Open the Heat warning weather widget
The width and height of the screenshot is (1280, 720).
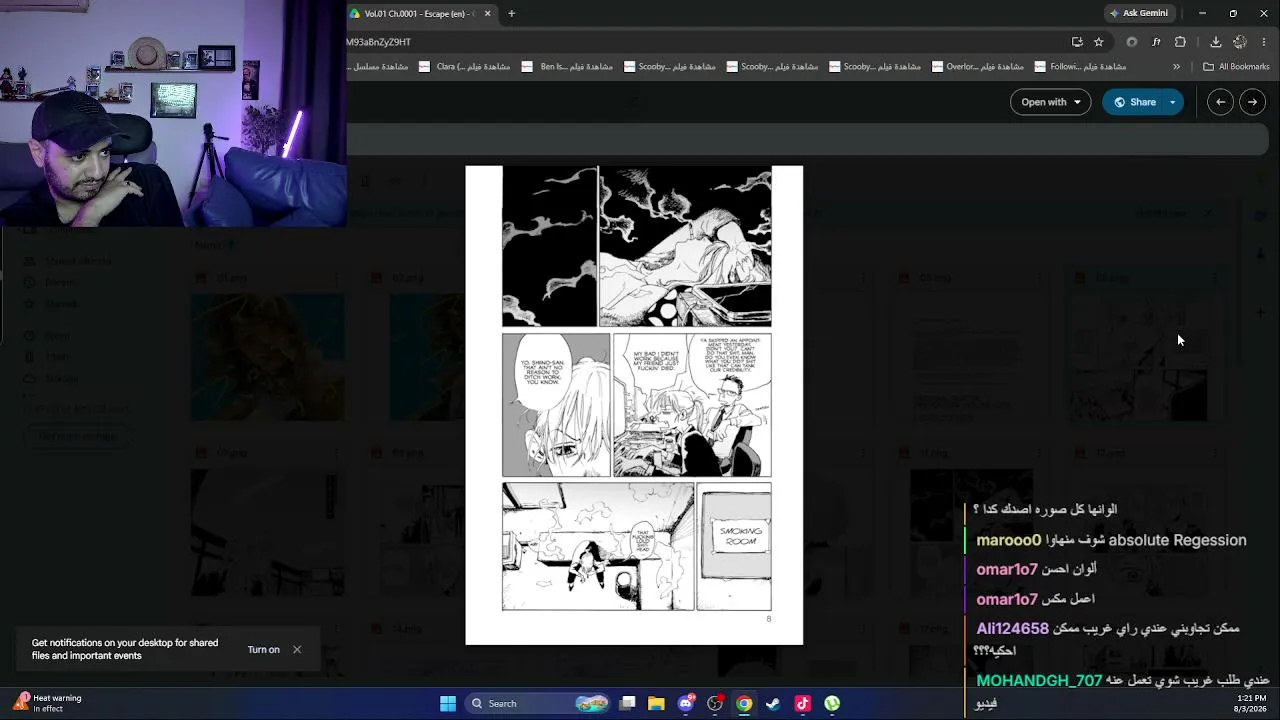(x=47, y=703)
